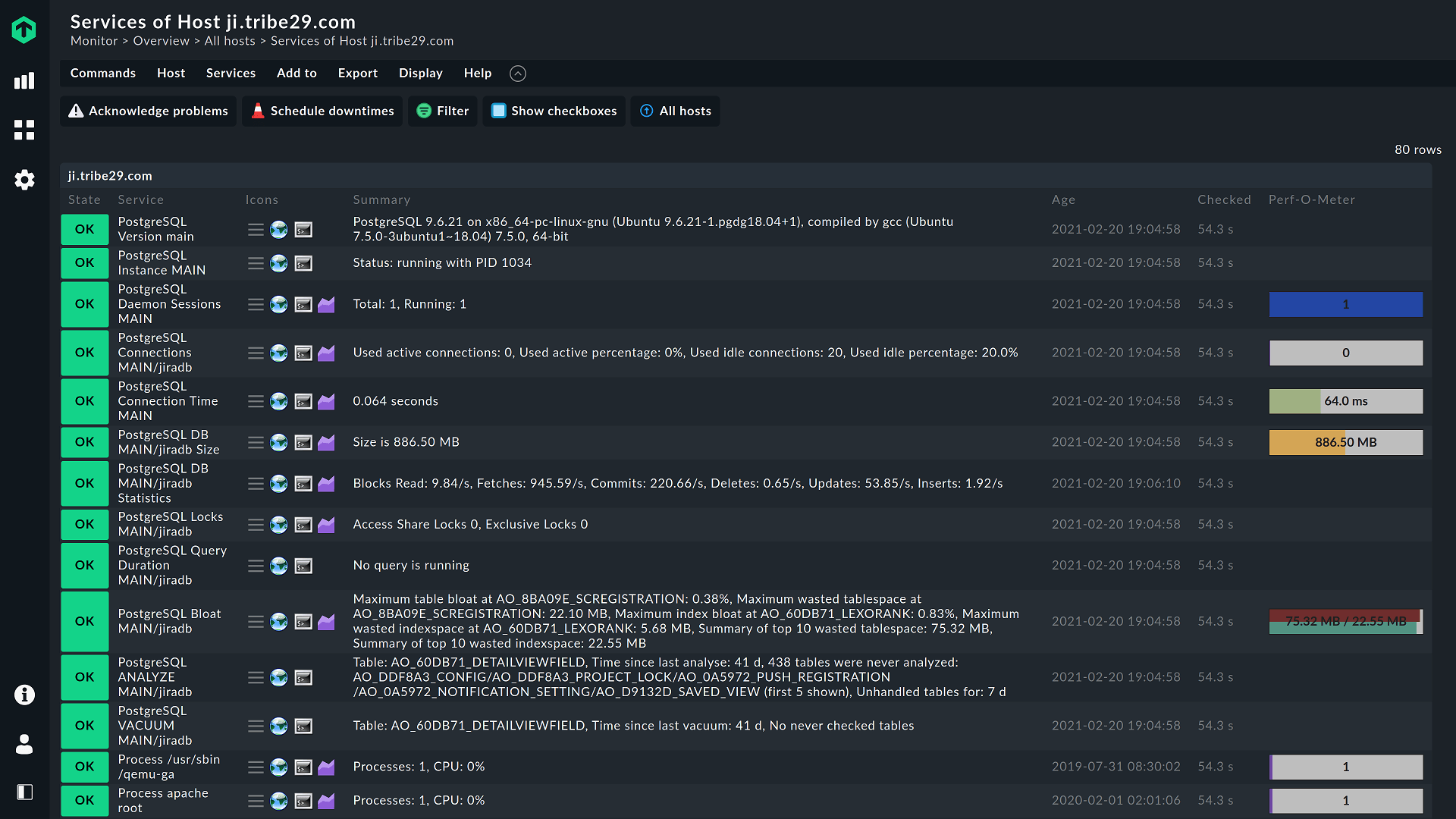Open PostgreSQL Version main service link
This screenshot has height=819, width=1456.
click(155, 229)
